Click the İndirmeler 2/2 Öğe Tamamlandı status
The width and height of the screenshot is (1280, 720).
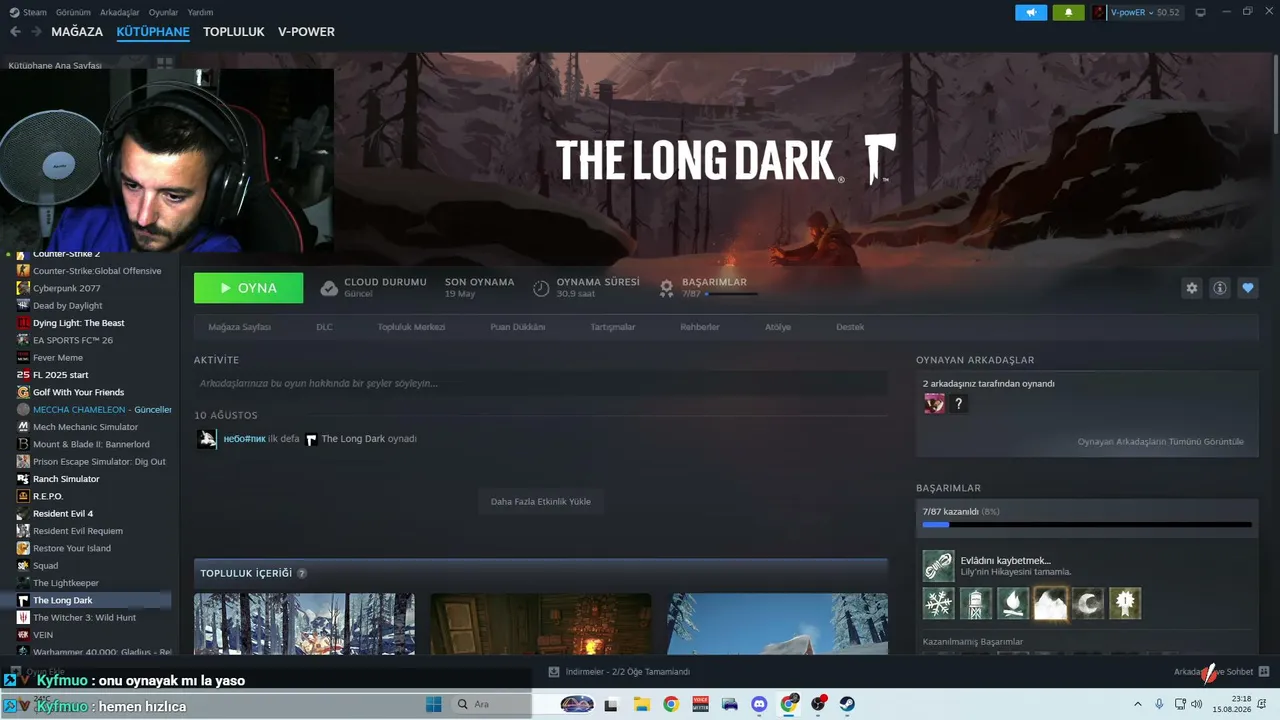pos(627,672)
